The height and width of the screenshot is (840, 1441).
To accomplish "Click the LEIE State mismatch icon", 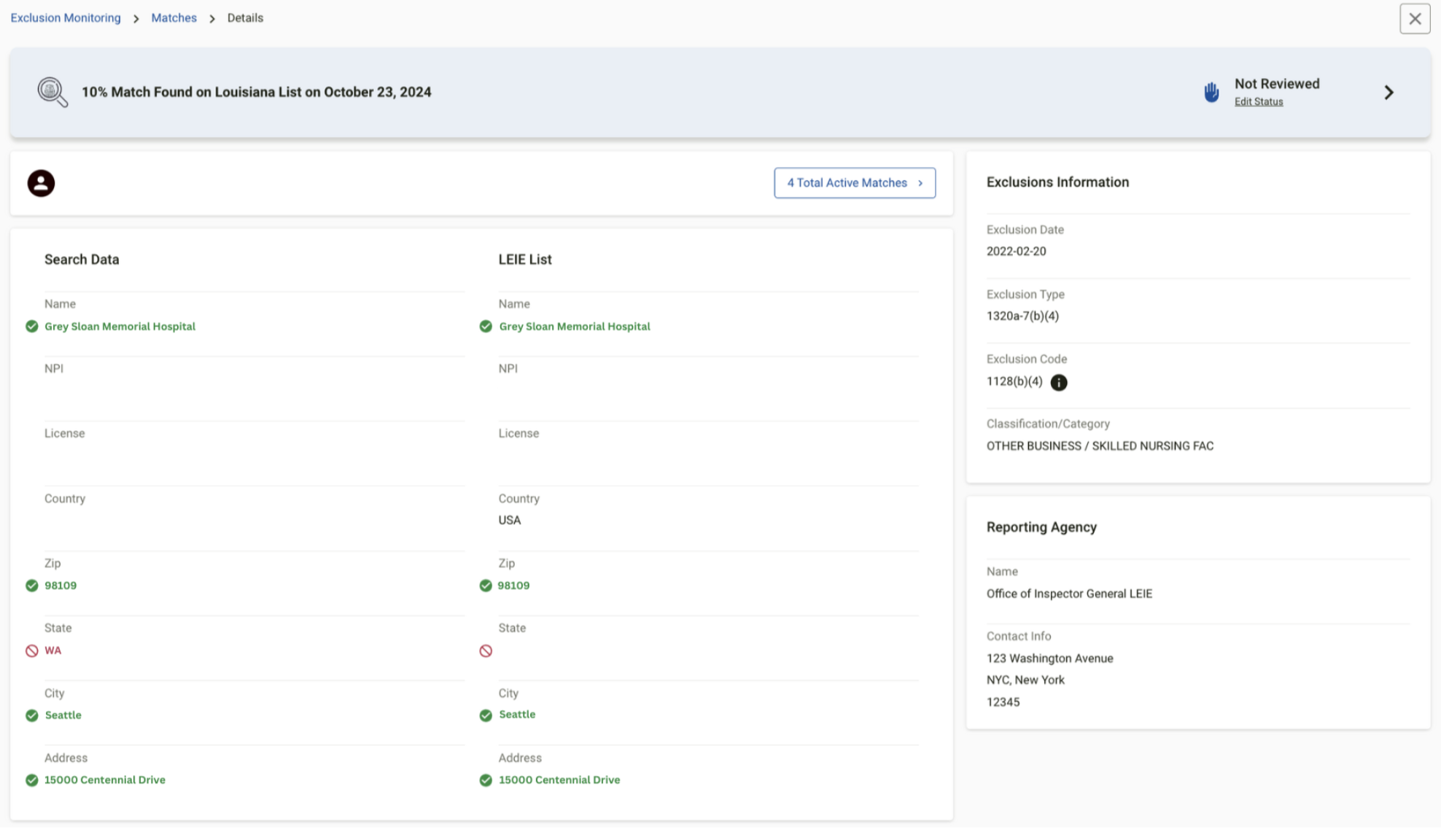I will 486,650.
